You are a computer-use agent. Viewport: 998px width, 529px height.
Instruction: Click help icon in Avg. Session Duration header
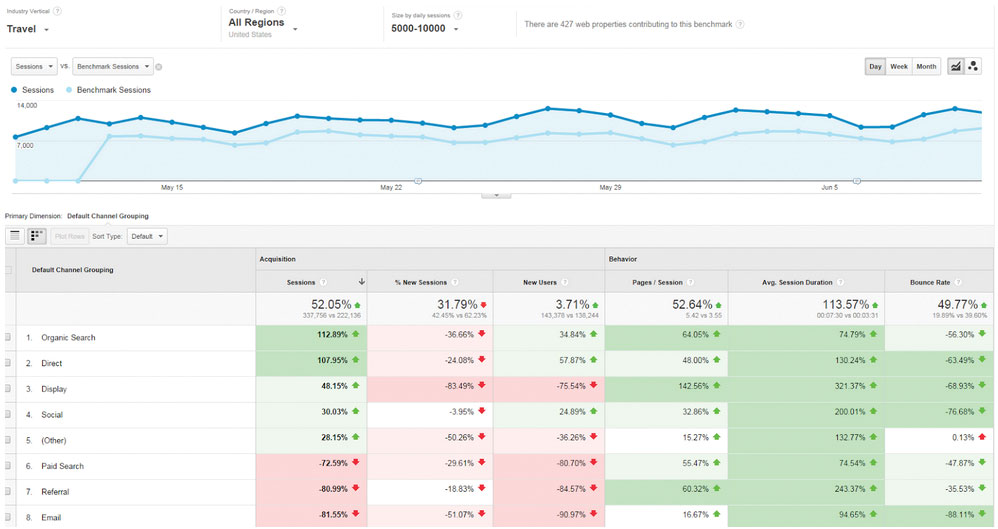point(840,282)
